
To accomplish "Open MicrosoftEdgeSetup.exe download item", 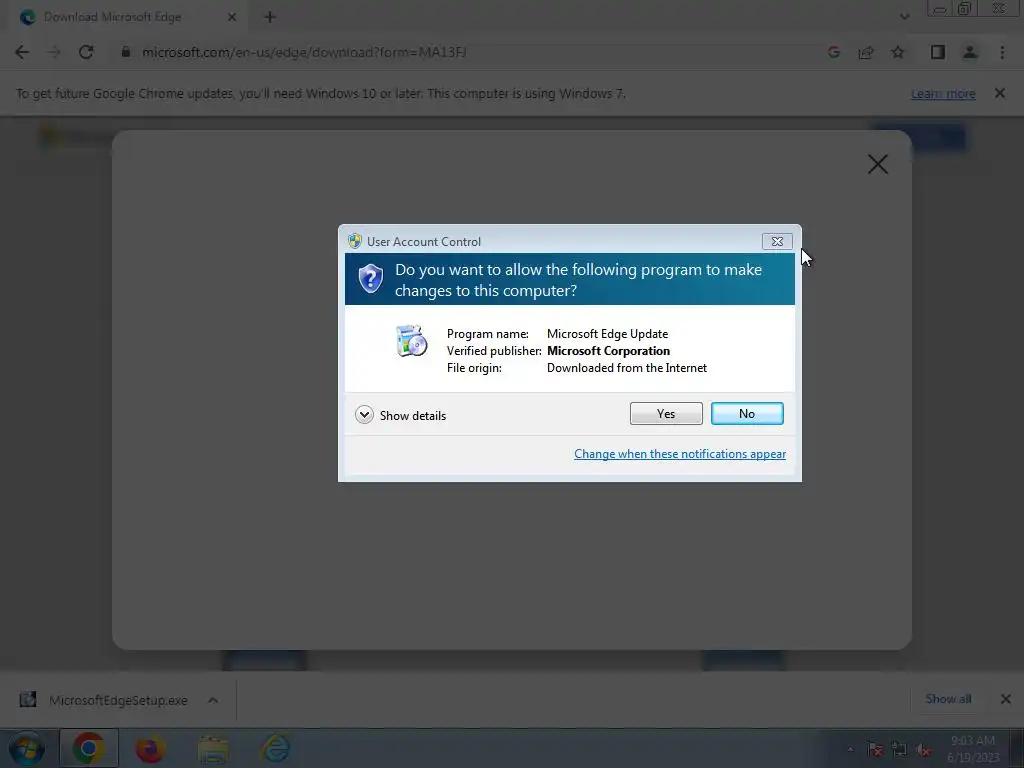I will (x=118, y=700).
